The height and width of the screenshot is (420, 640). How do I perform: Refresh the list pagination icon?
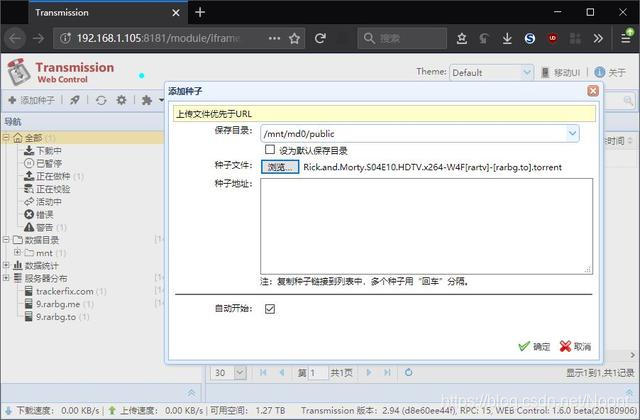(x=409, y=372)
